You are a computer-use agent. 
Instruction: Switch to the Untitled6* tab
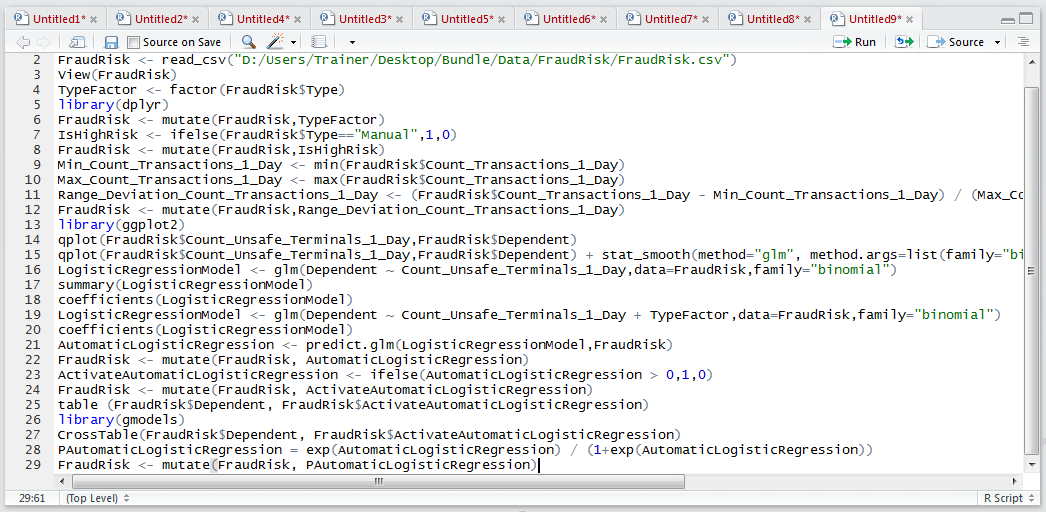coord(569,19)
